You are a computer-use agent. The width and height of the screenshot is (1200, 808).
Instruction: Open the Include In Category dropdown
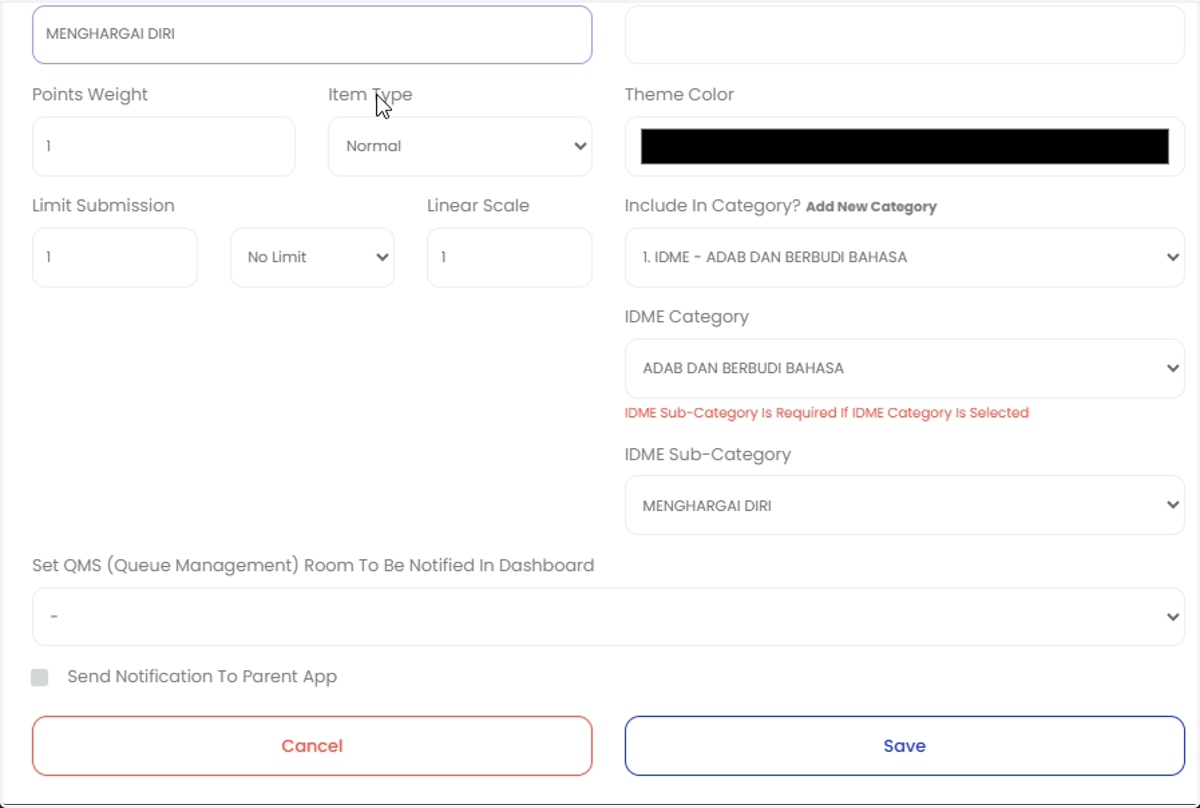(x=905, y=257)
